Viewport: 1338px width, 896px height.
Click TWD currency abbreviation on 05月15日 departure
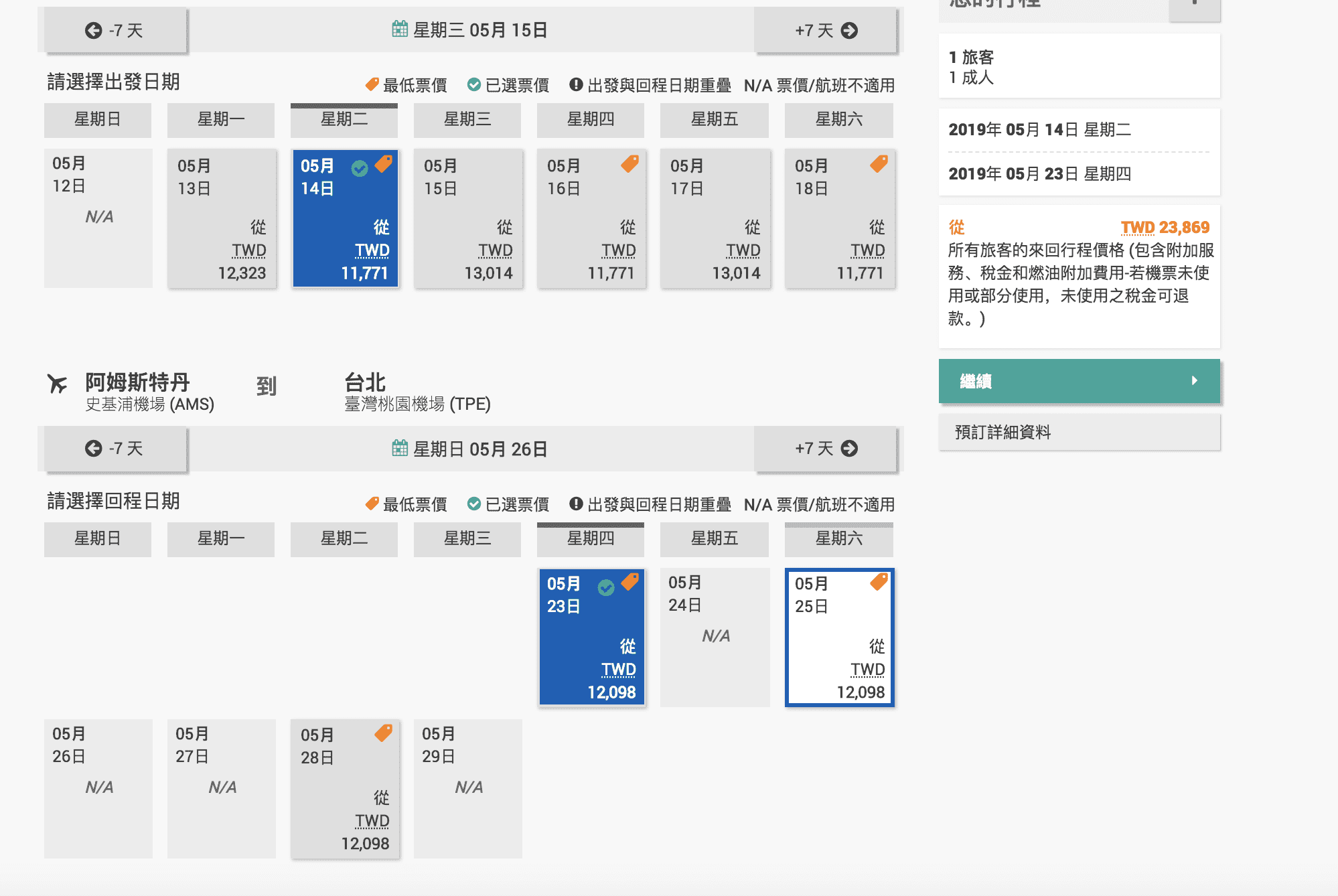496,250
